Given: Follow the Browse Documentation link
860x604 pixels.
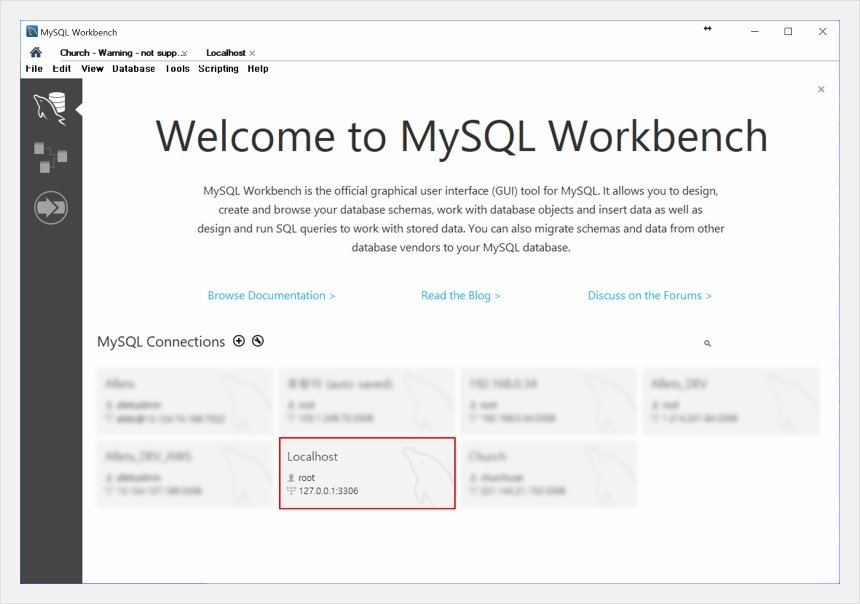Looking at the screenshot, I should [271, 295].
